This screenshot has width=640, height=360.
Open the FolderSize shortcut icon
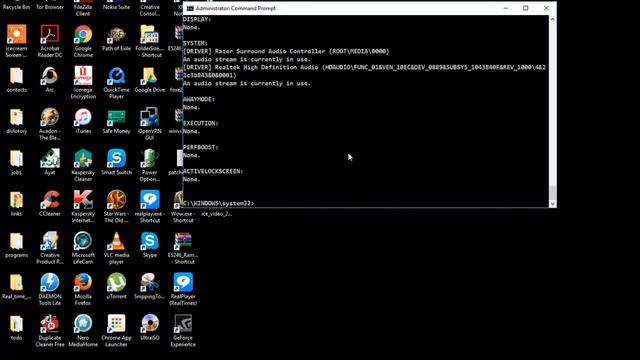(149, 34)
